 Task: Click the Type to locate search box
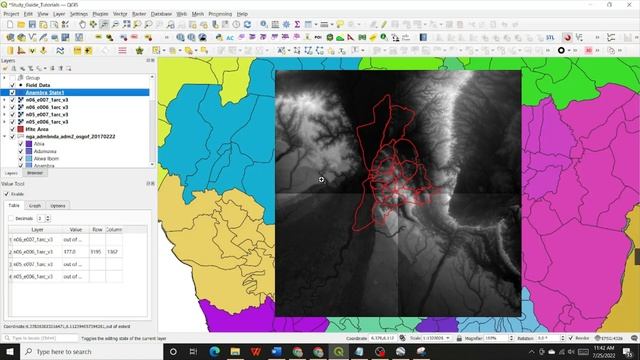[x=40, y=338]
